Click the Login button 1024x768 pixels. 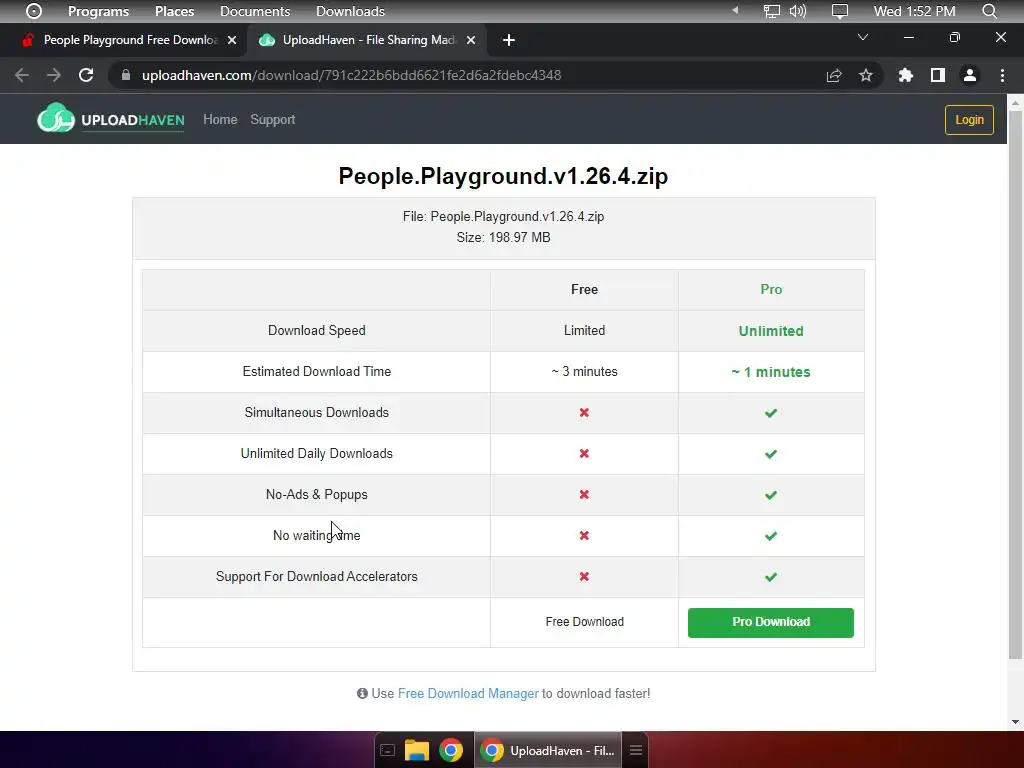tap(969, 120)
